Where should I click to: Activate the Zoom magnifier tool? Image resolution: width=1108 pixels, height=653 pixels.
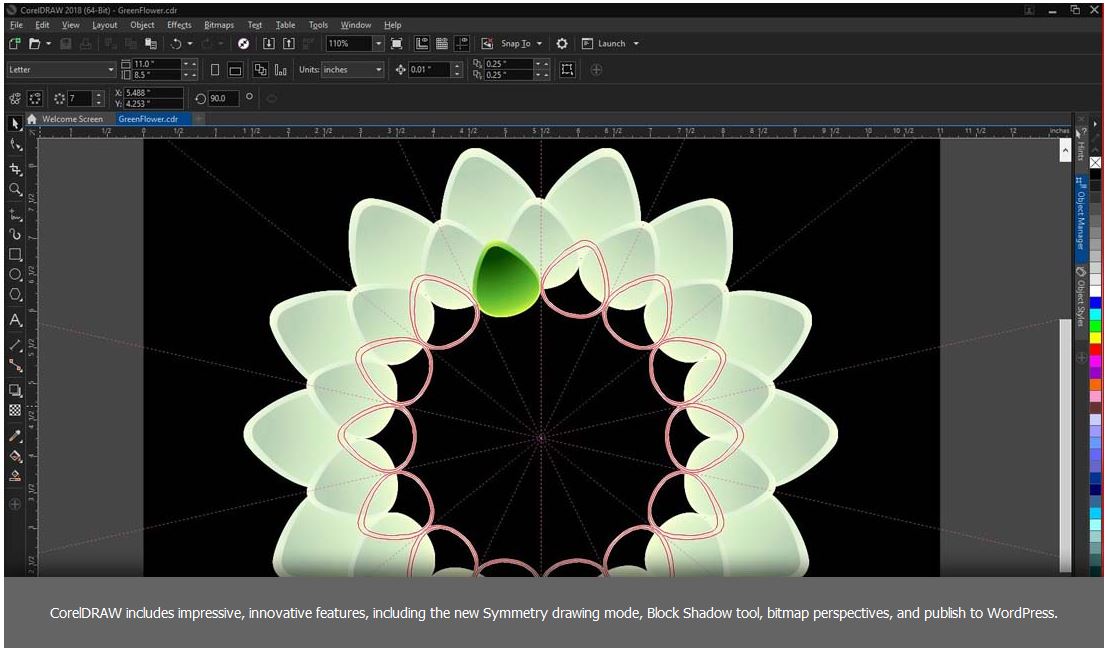(x=15, y=189)
